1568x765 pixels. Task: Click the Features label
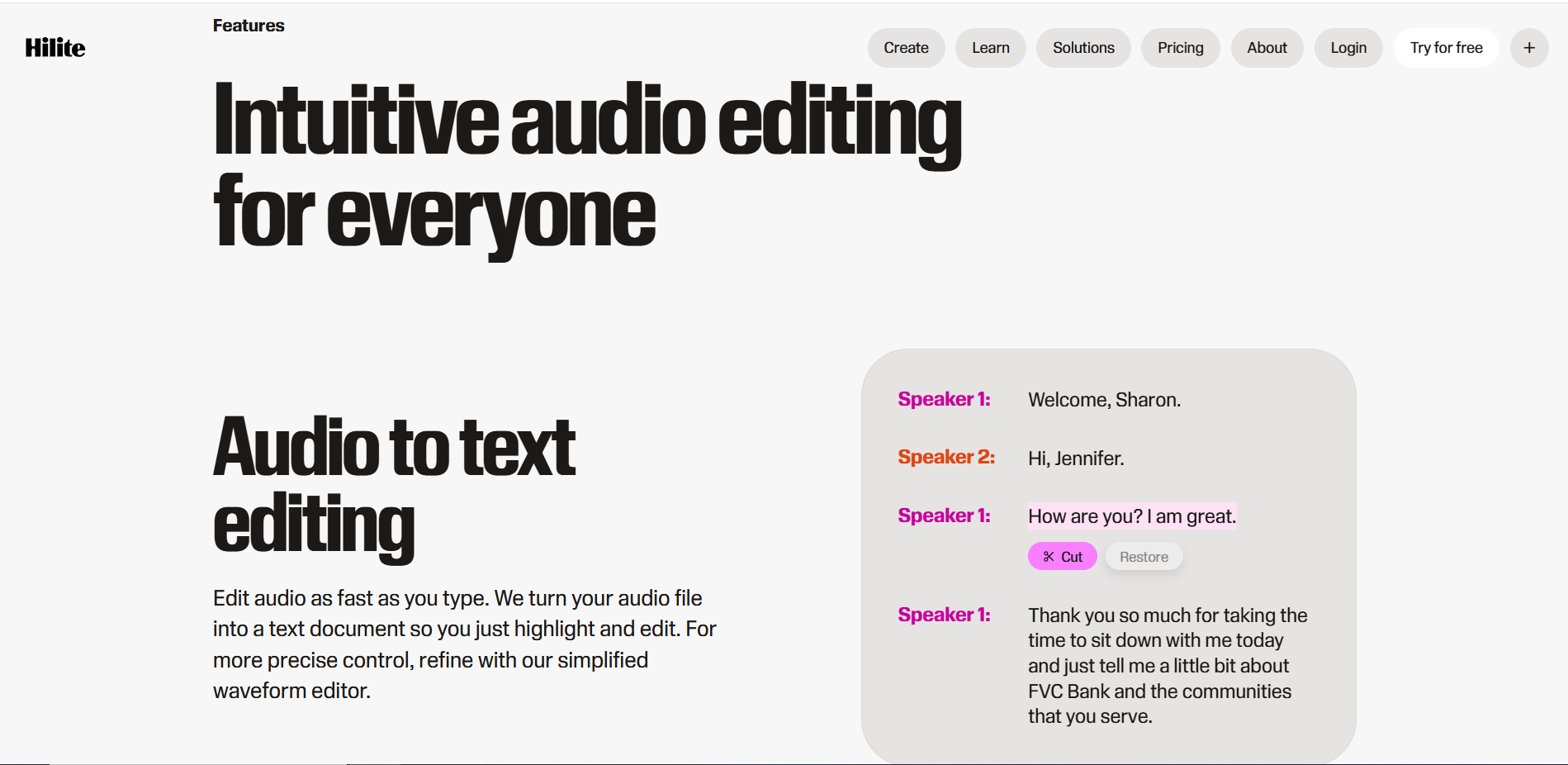pos(249,26)
